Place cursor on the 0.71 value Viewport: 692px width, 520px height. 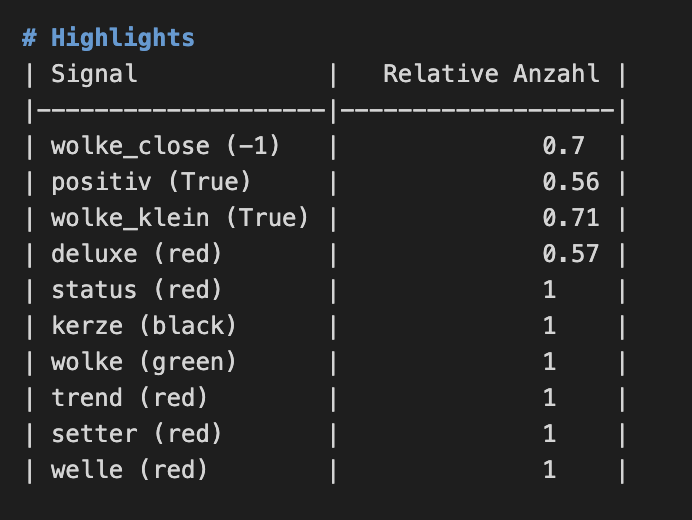(571, 218)
